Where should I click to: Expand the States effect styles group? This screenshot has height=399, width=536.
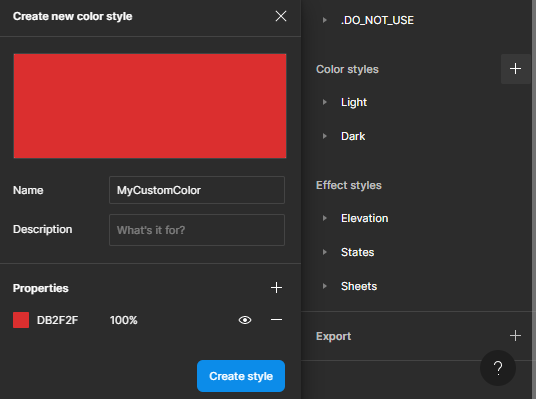324,252
